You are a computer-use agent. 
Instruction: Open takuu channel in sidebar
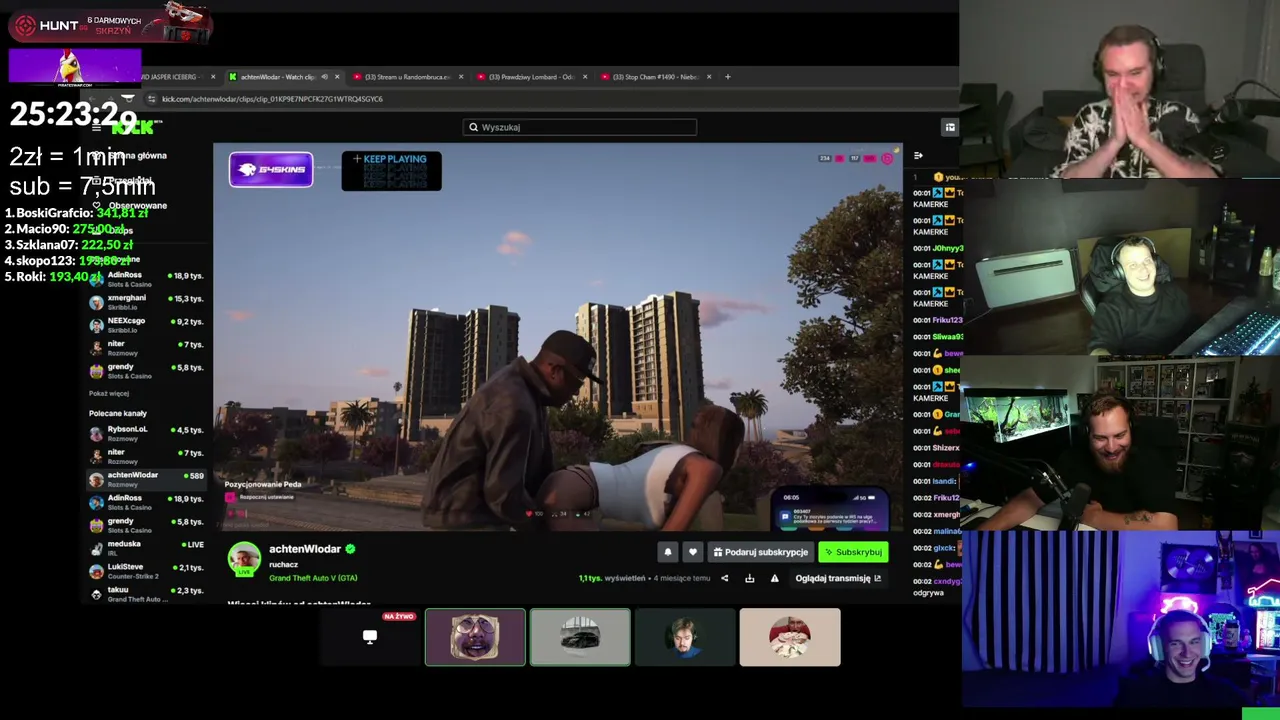147,594
